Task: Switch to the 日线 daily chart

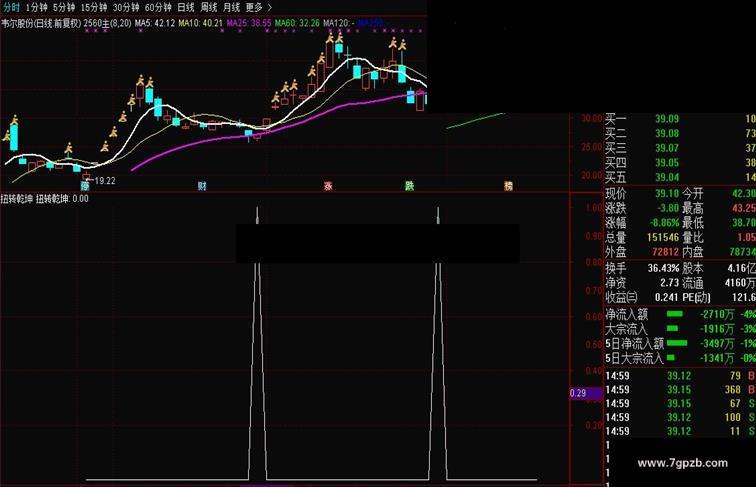Action: click(186, 7)
